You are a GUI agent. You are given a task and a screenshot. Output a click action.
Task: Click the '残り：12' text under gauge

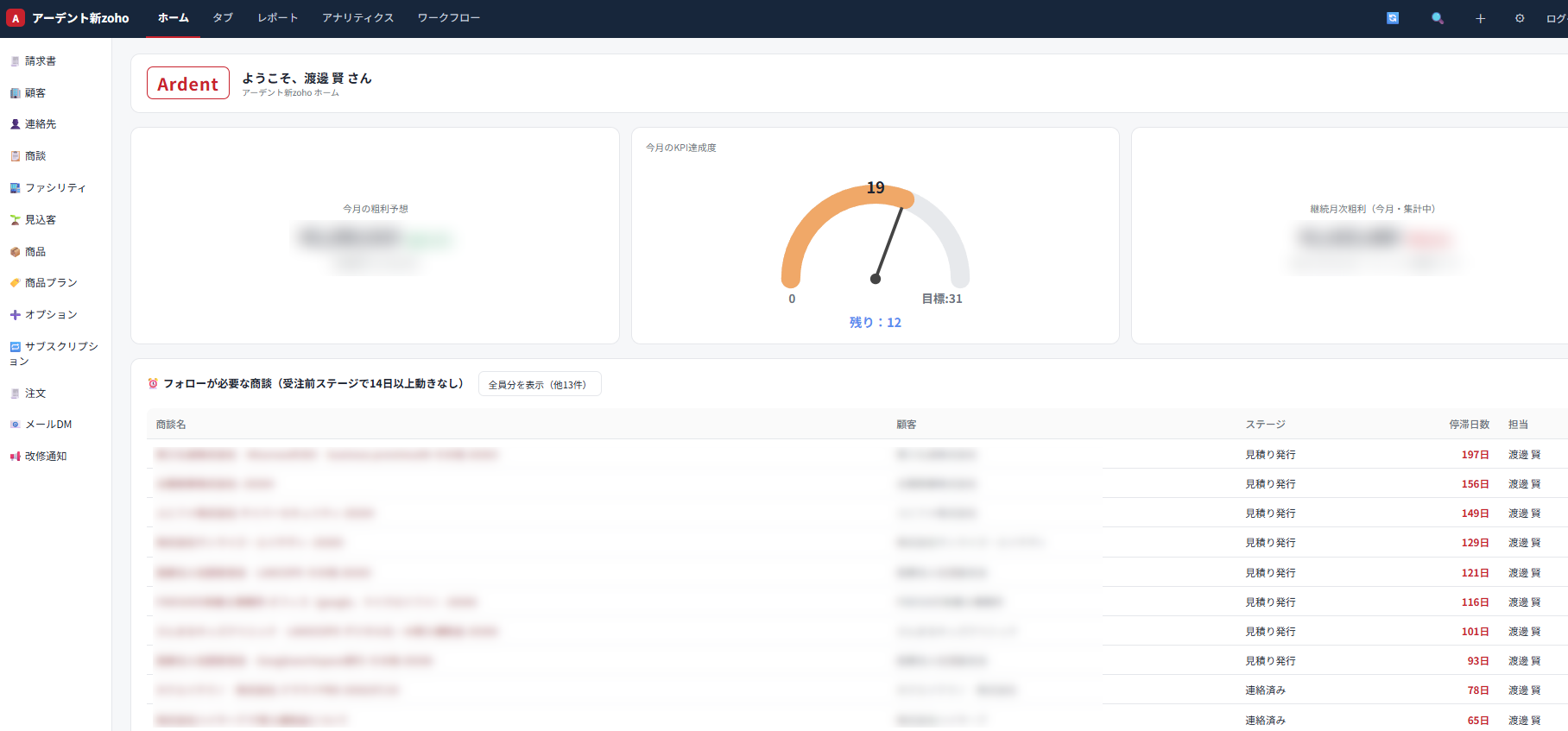click(876, 323)
